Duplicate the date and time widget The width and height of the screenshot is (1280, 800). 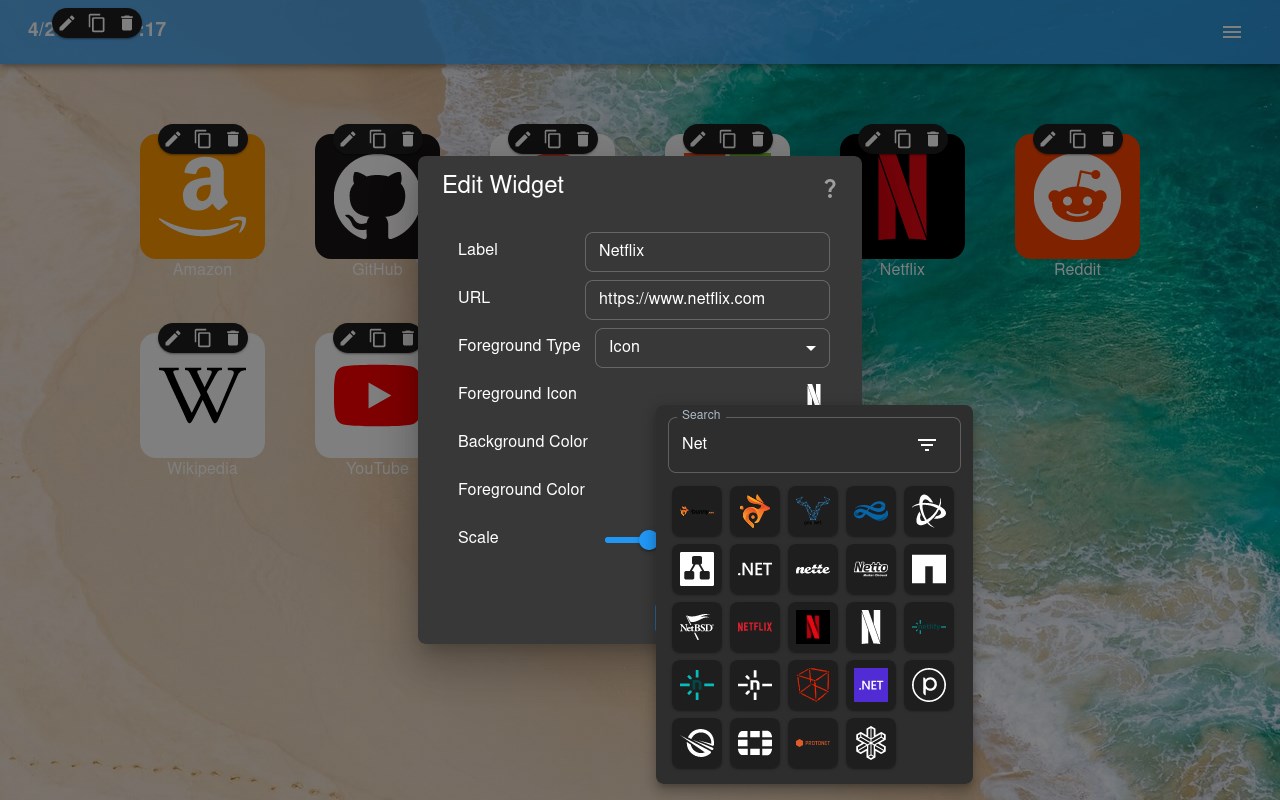click(97, 23)
